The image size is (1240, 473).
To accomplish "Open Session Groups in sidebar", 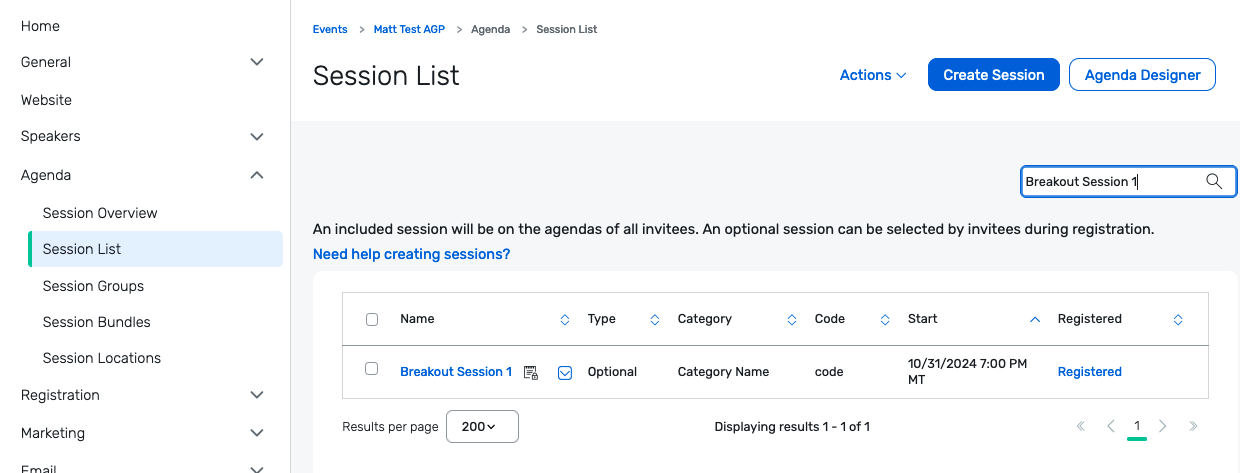I will click(x=93, y=286).
